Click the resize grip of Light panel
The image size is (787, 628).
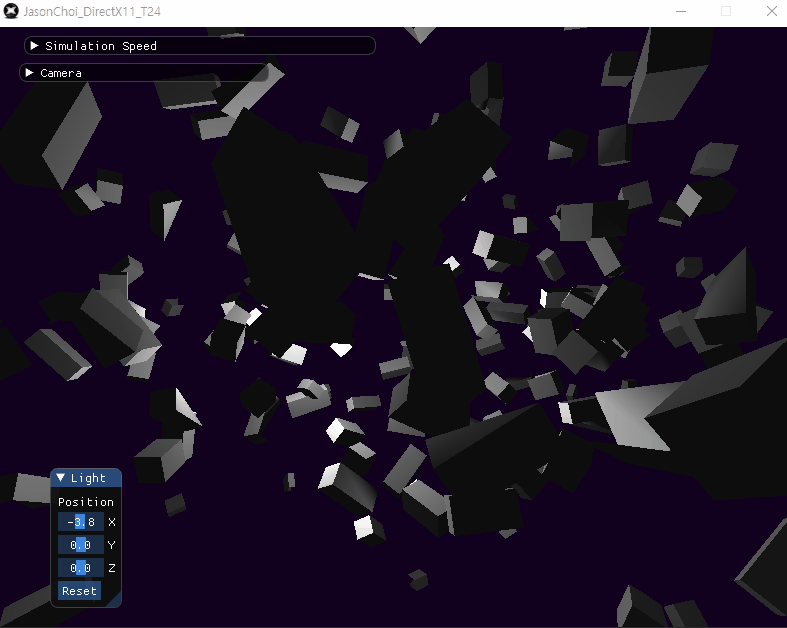coord(115,601)
